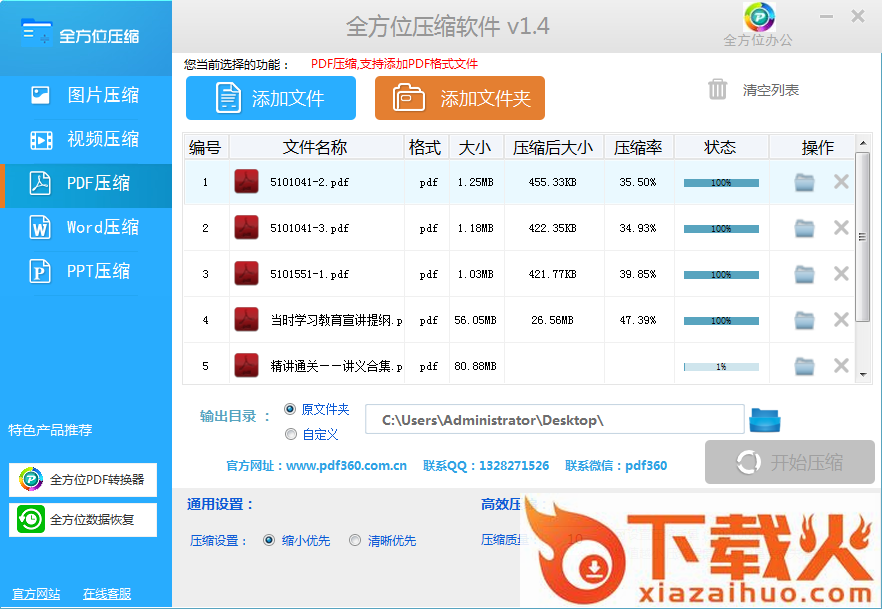Open 全方位PDF转换器 product recommendation
Viewport: 882px width, 609px height.
point(83,480)
